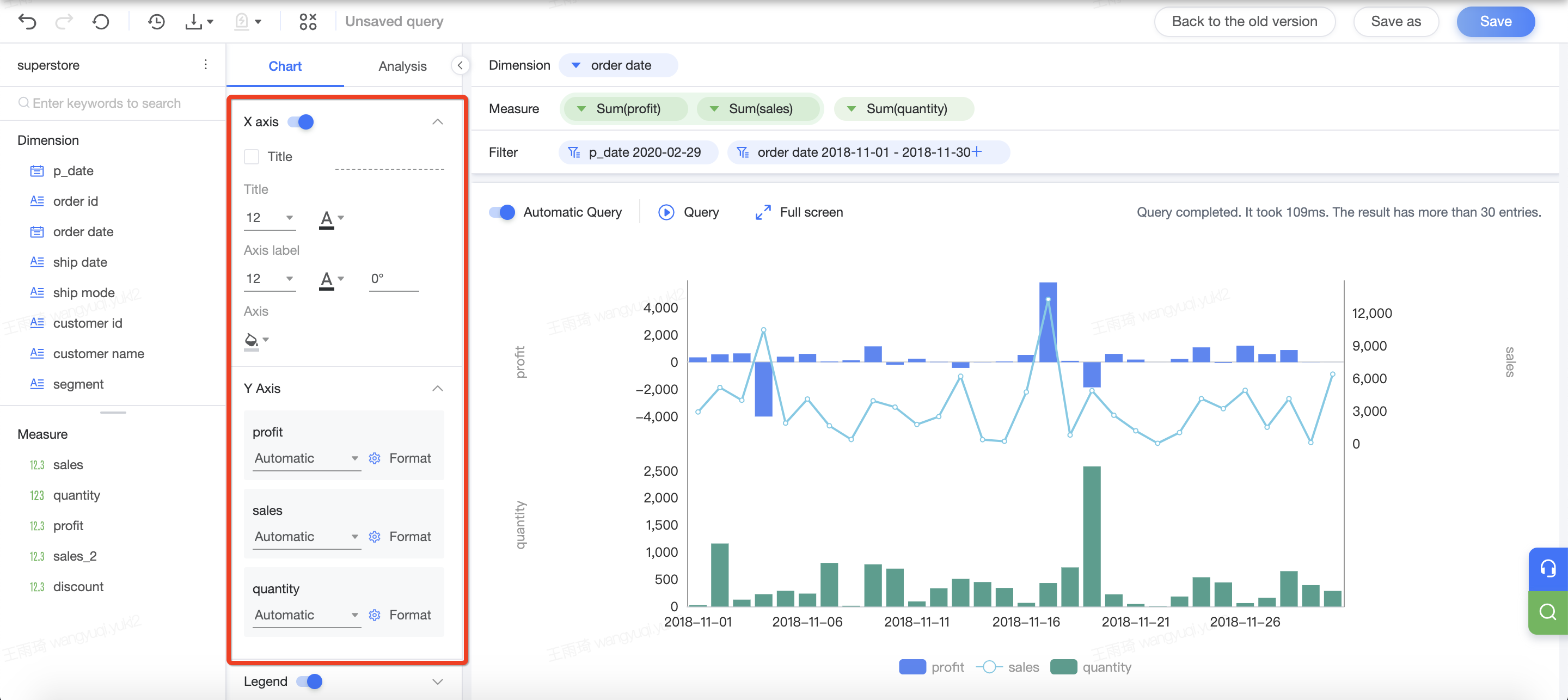
Task: Open quantity axis Format gear icon
Action: 375,616
